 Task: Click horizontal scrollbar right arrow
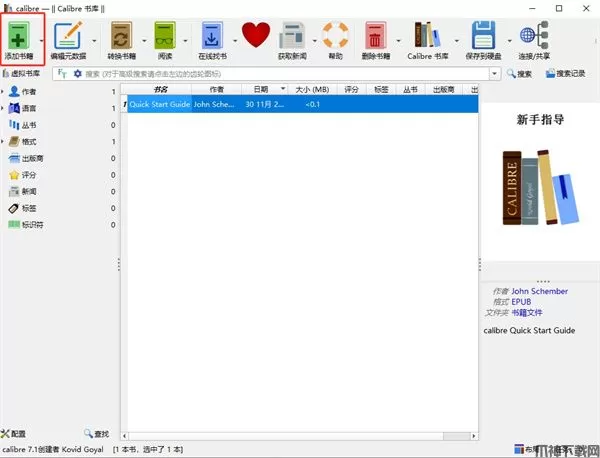pos(474,436)
